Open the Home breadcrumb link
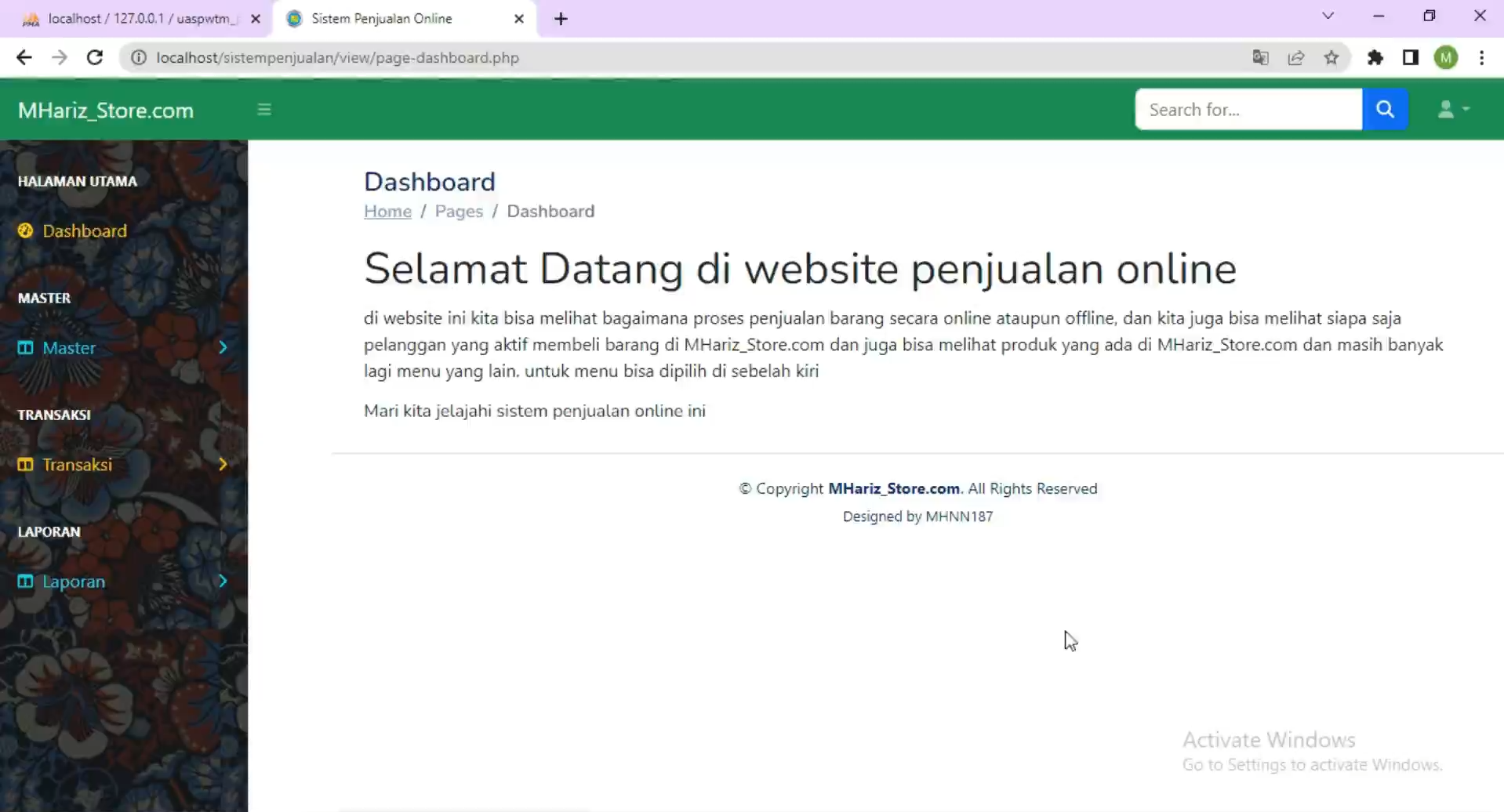The image size is (1504, 812). (387, 211)
